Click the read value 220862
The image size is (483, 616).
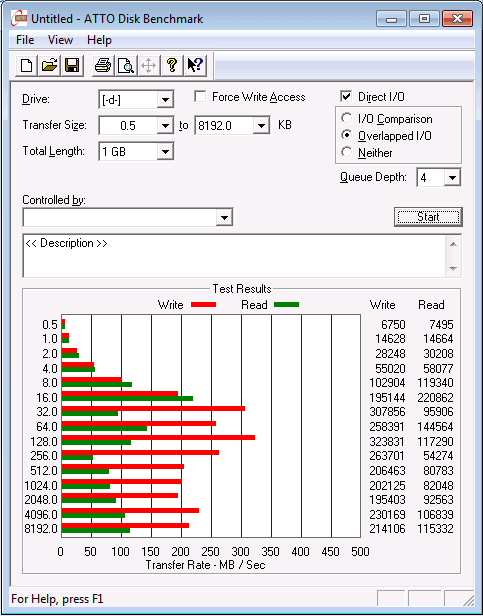[x=435, y=398]
